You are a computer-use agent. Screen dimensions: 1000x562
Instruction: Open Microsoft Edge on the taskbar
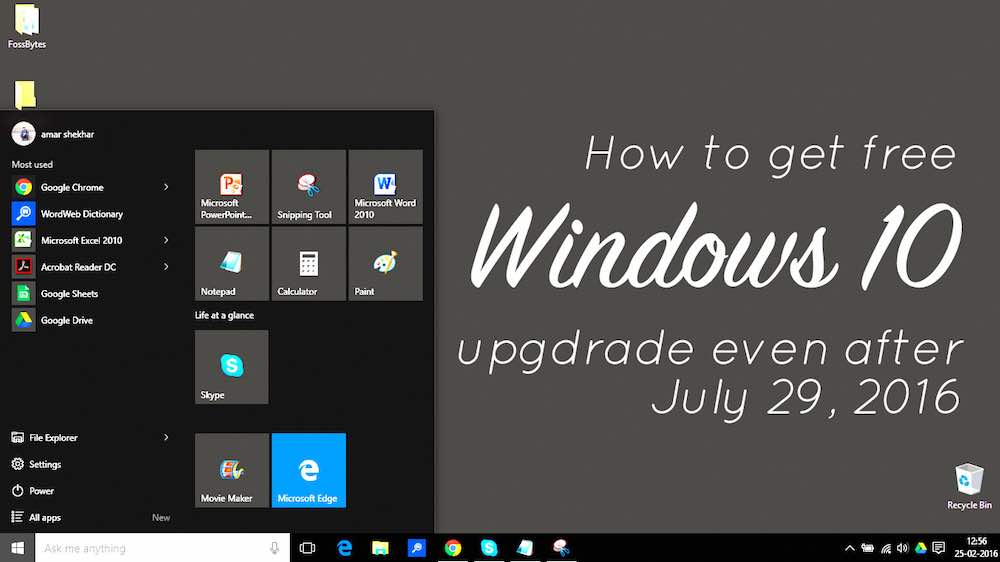[344, 548]
